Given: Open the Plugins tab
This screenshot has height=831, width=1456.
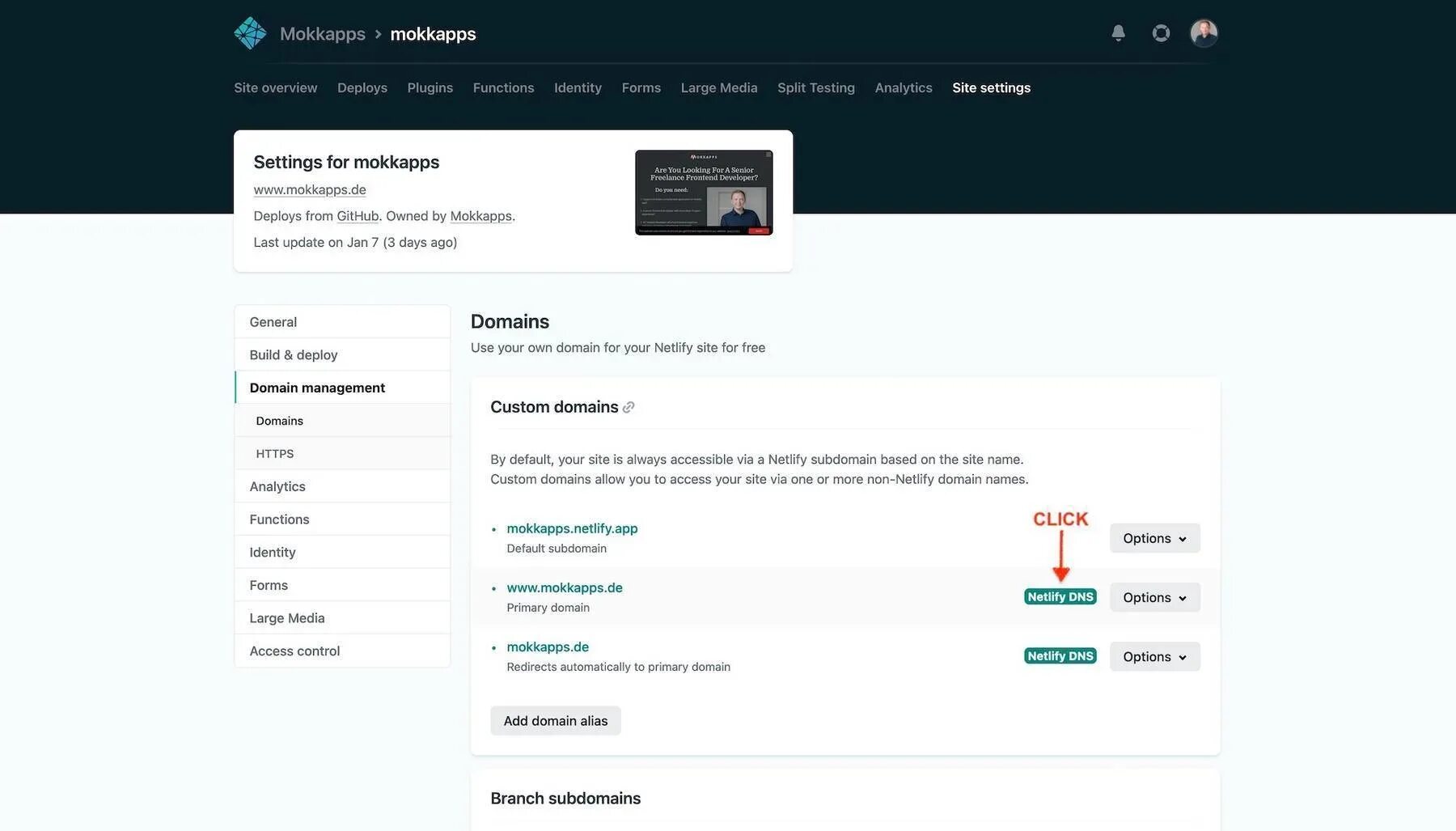Looking at the screenshot, I should tap(430, 87).
